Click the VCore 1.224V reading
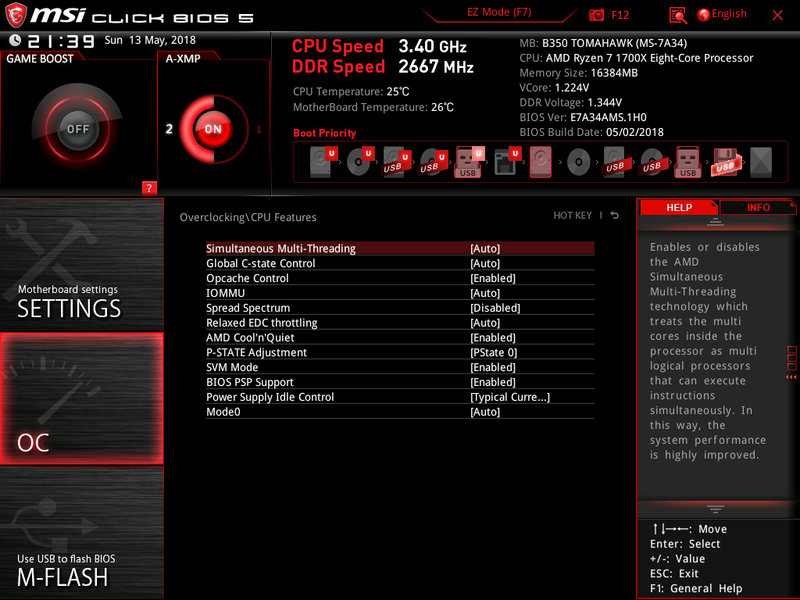The image size is (800, 600). (x=554, y=88)
